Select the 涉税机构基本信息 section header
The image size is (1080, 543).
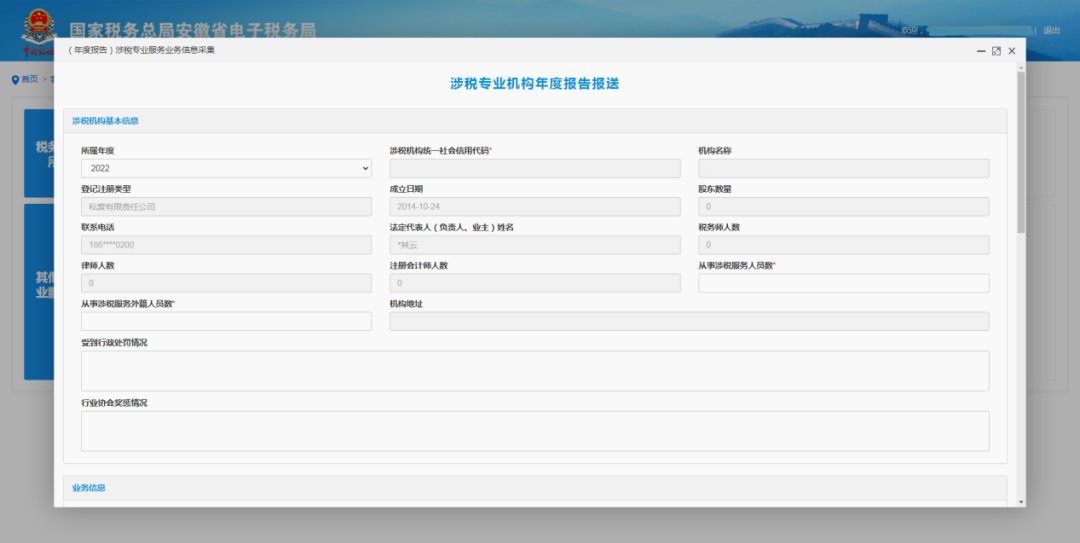(105, 121)
